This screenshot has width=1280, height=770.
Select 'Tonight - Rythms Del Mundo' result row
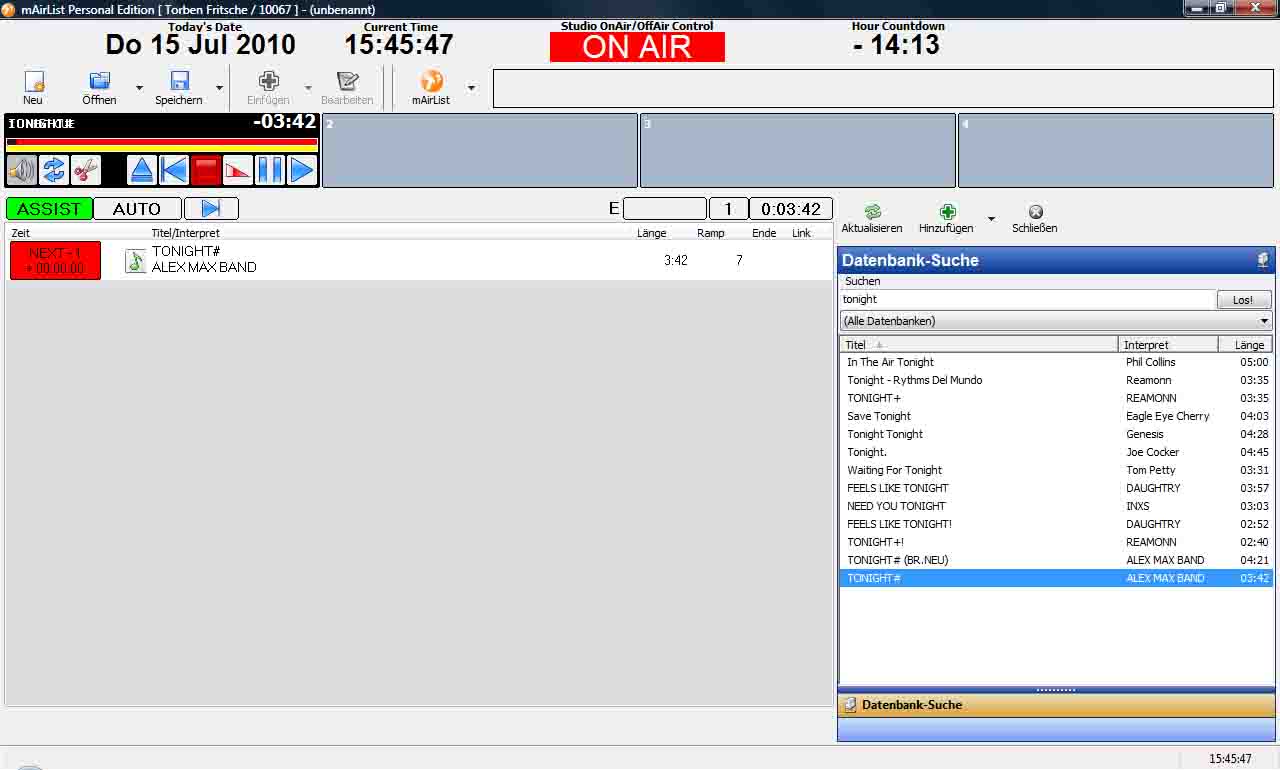click(1056, 380)
